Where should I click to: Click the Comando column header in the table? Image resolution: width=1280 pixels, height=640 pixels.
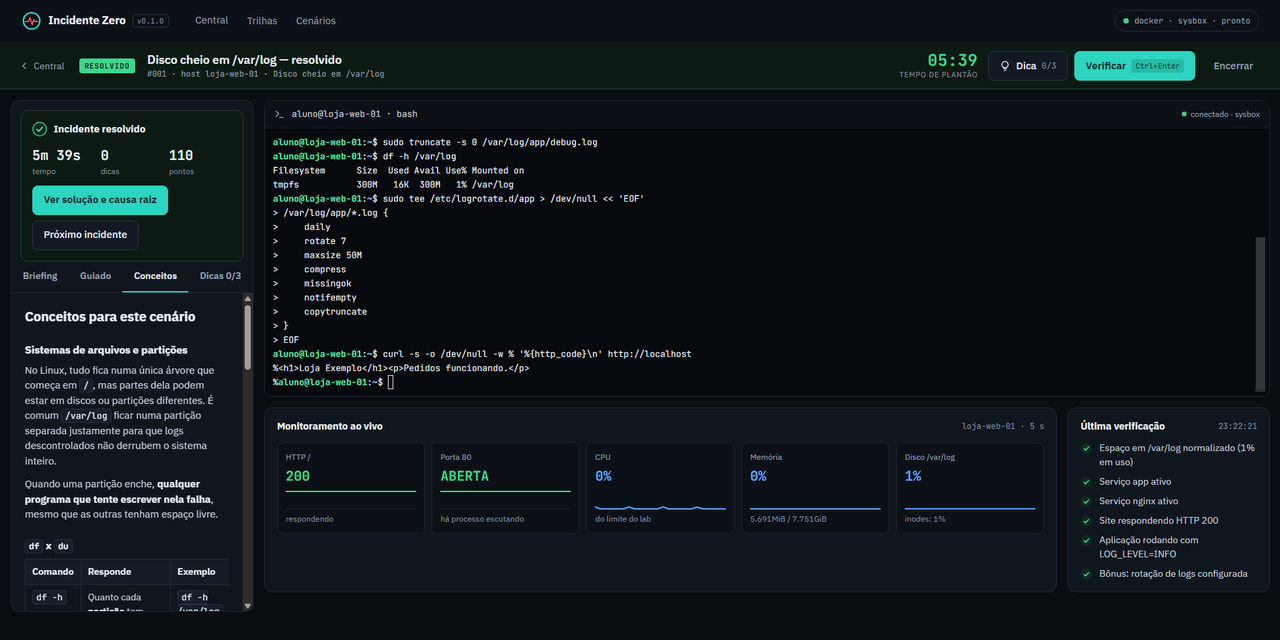[53, 572]
